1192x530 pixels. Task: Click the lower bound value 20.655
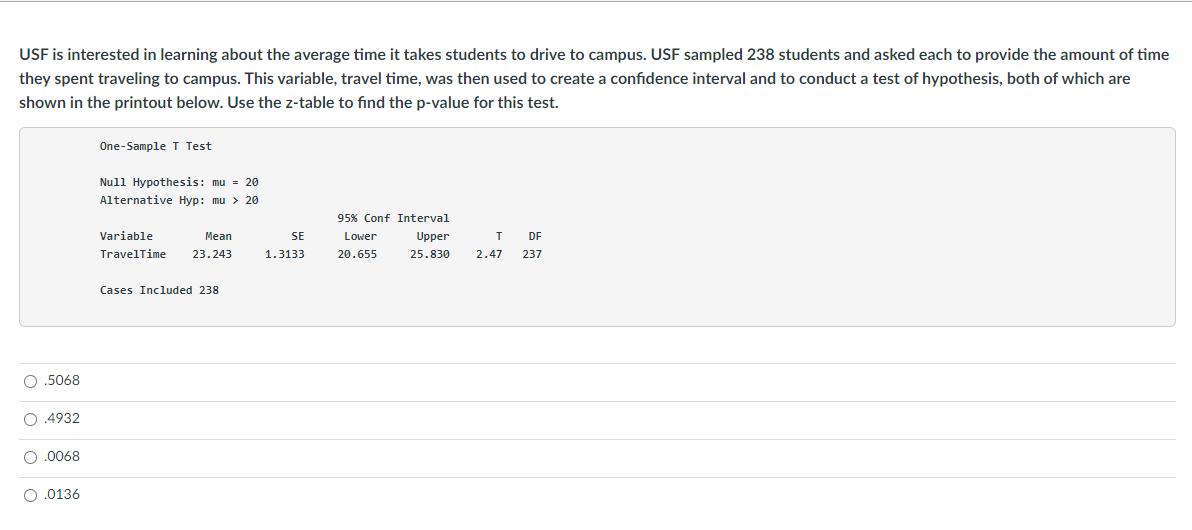tap(357, 254)
